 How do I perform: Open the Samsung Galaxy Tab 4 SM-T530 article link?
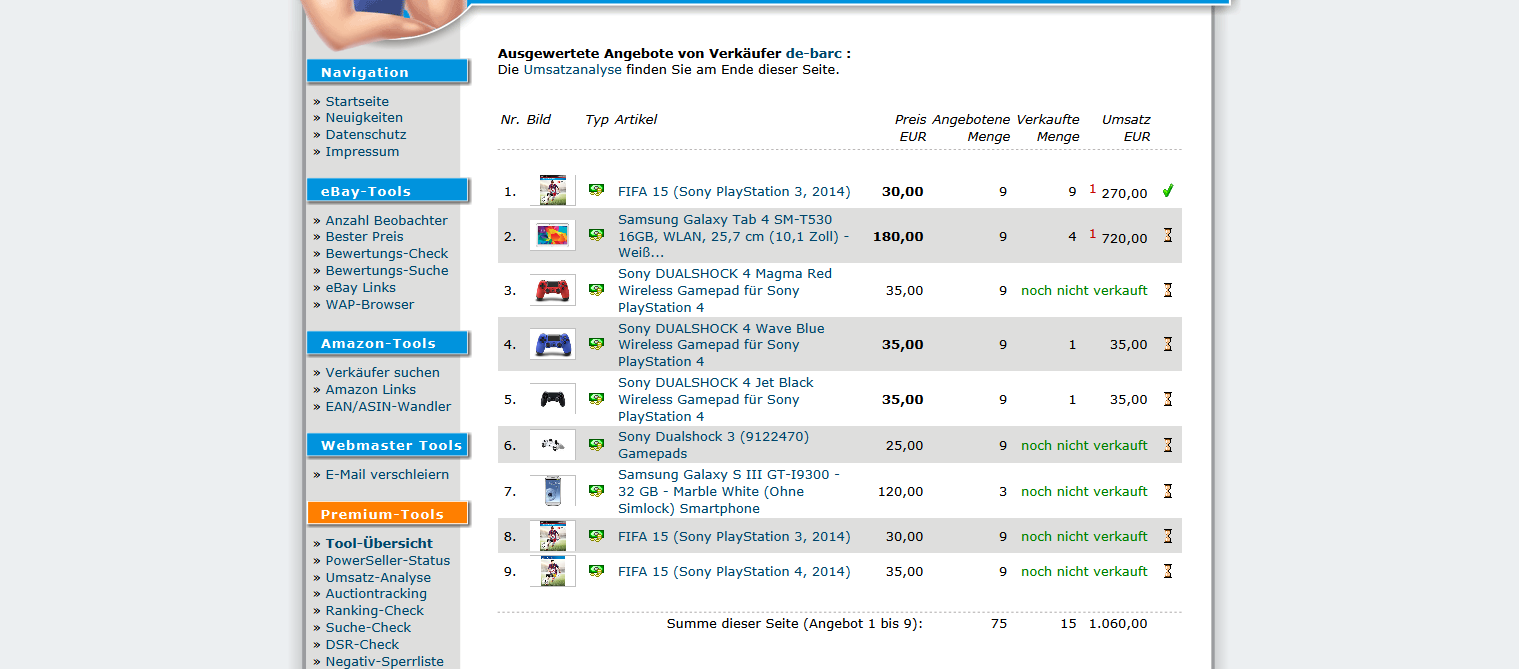point(734,236)
